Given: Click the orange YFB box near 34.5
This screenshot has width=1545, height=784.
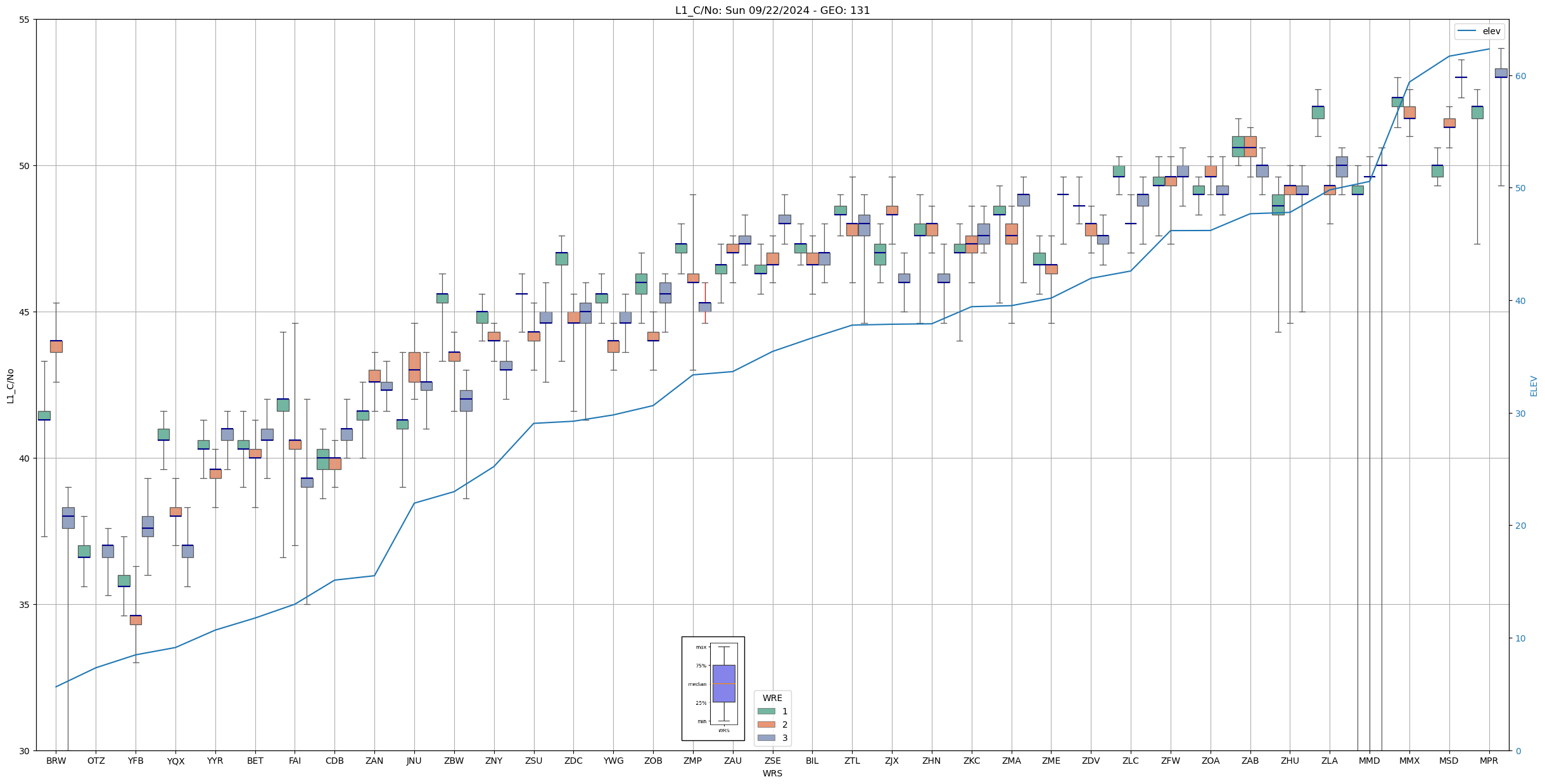Looking at the screenshot, I should 136,619.
